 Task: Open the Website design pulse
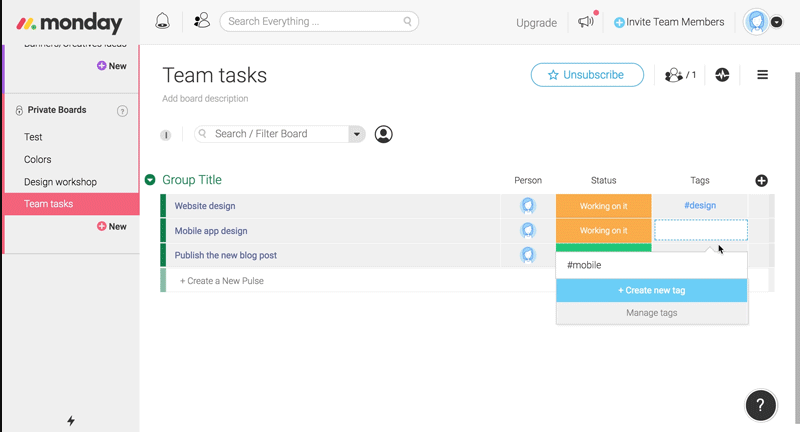pyautogui.click(x=205, y=206)
